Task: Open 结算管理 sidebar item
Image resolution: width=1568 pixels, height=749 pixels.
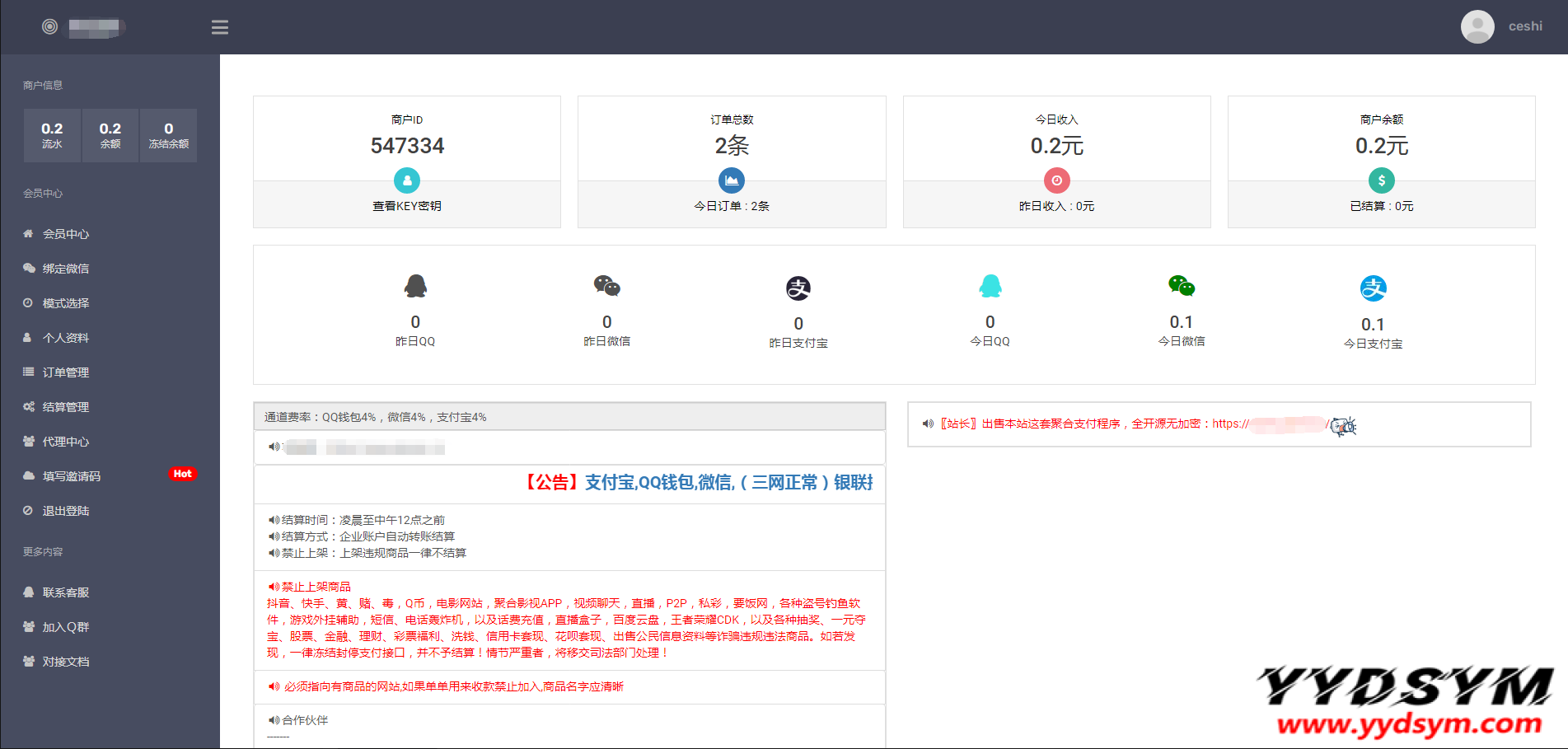Action: [x=66, y=407]
